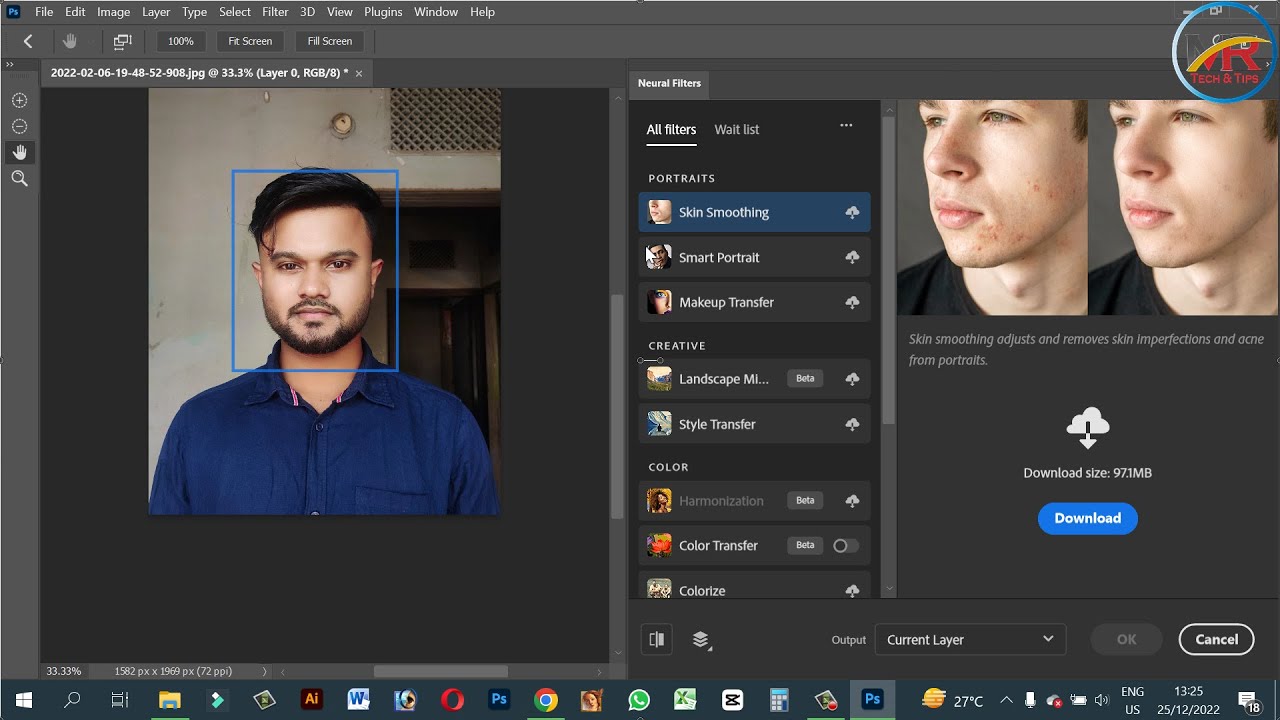The image size is (1280, 720).
Task: Click the Photoshop Ps logo in menu bar
Action: (13, 12)
